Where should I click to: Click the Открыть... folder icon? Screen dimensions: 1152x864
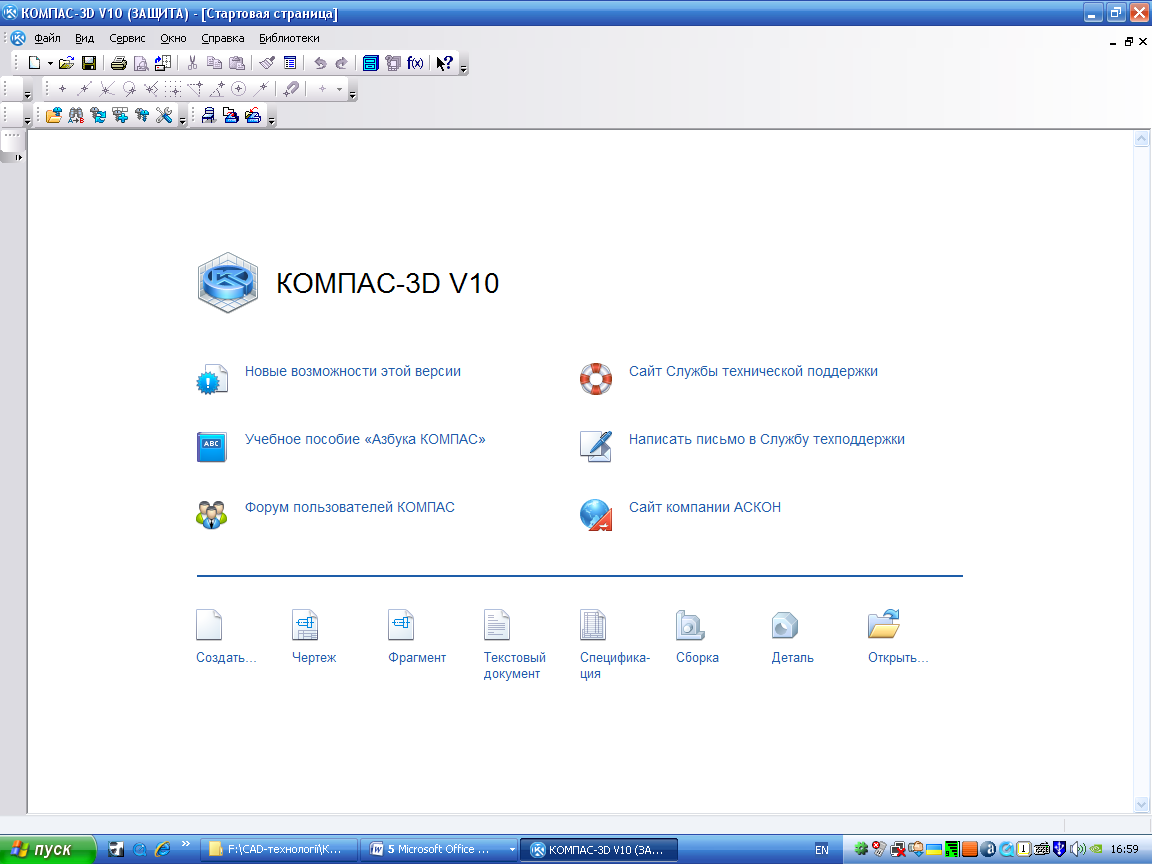884,624
